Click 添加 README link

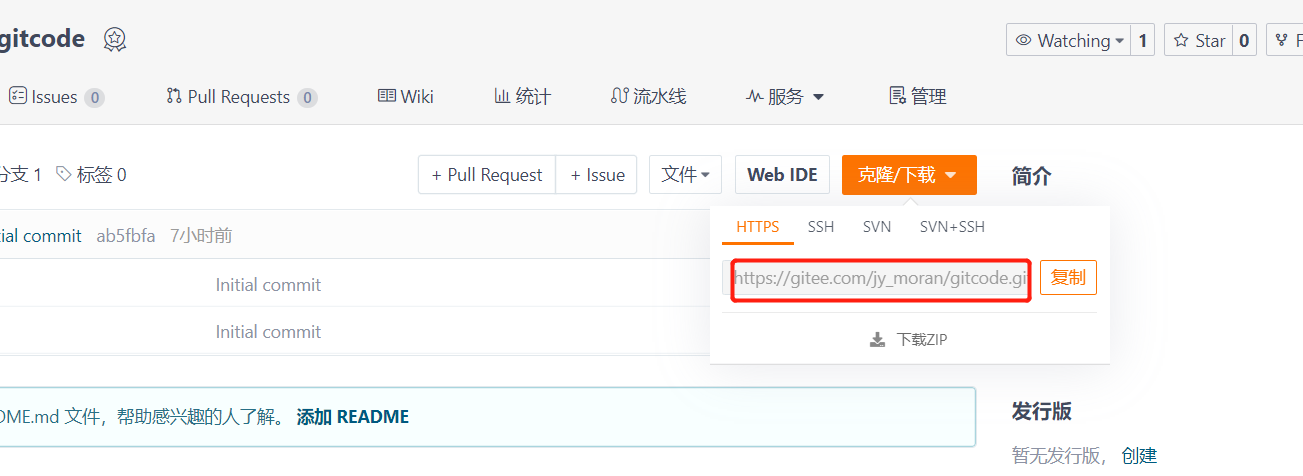[353, 417]
